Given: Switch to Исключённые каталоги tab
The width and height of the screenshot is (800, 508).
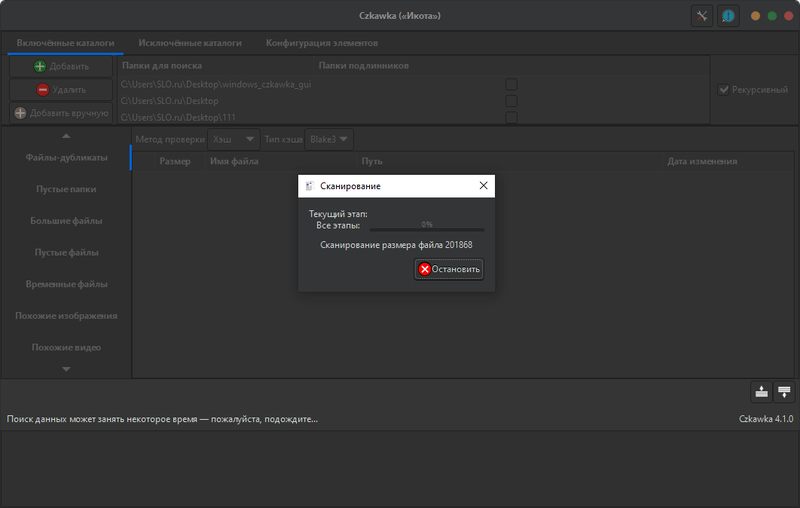Looking at the screenshot, I should click(x=190, y=43).
